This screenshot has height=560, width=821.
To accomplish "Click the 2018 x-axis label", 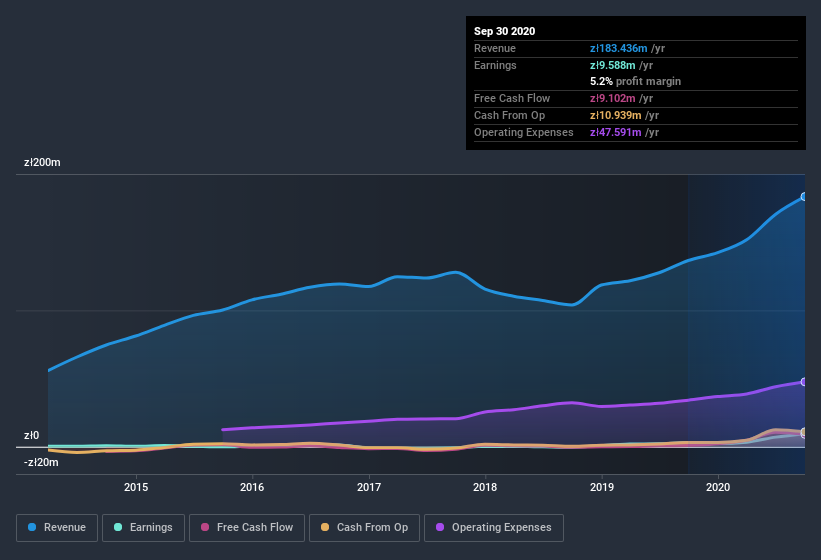I will coord(485,487).
